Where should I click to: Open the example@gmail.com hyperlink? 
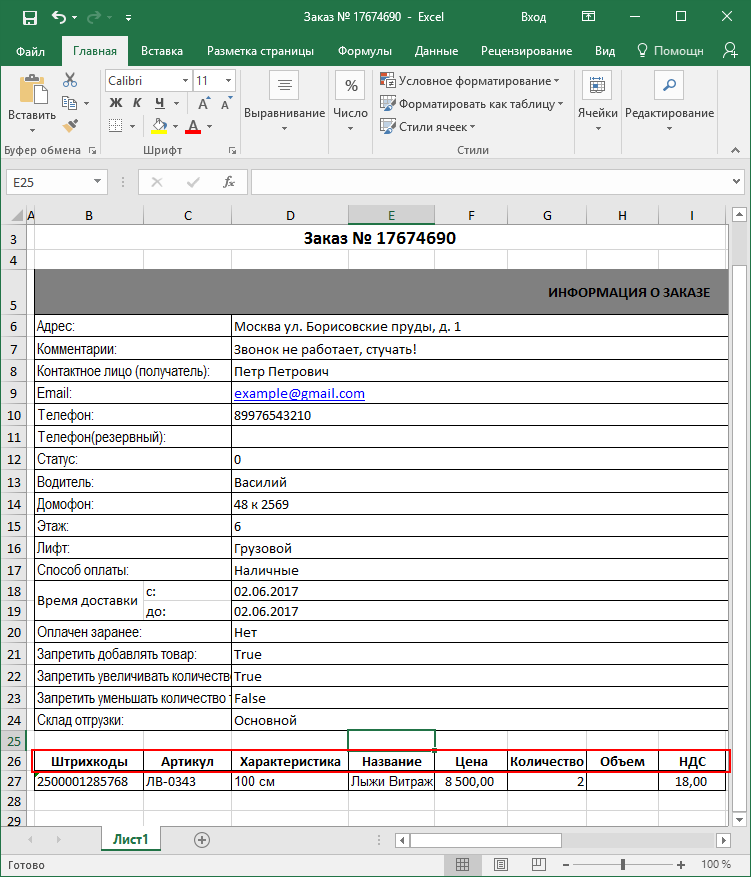pyautogui.click(x=299, y=393)
